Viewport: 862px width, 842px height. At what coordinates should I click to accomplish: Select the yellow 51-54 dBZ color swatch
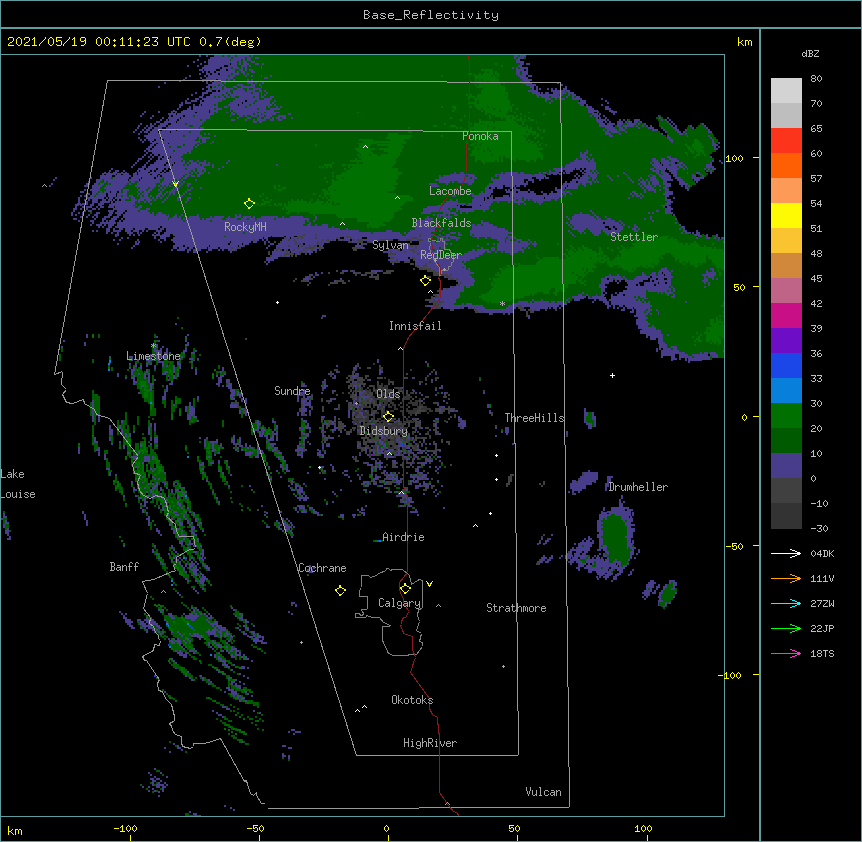point(786,215)
